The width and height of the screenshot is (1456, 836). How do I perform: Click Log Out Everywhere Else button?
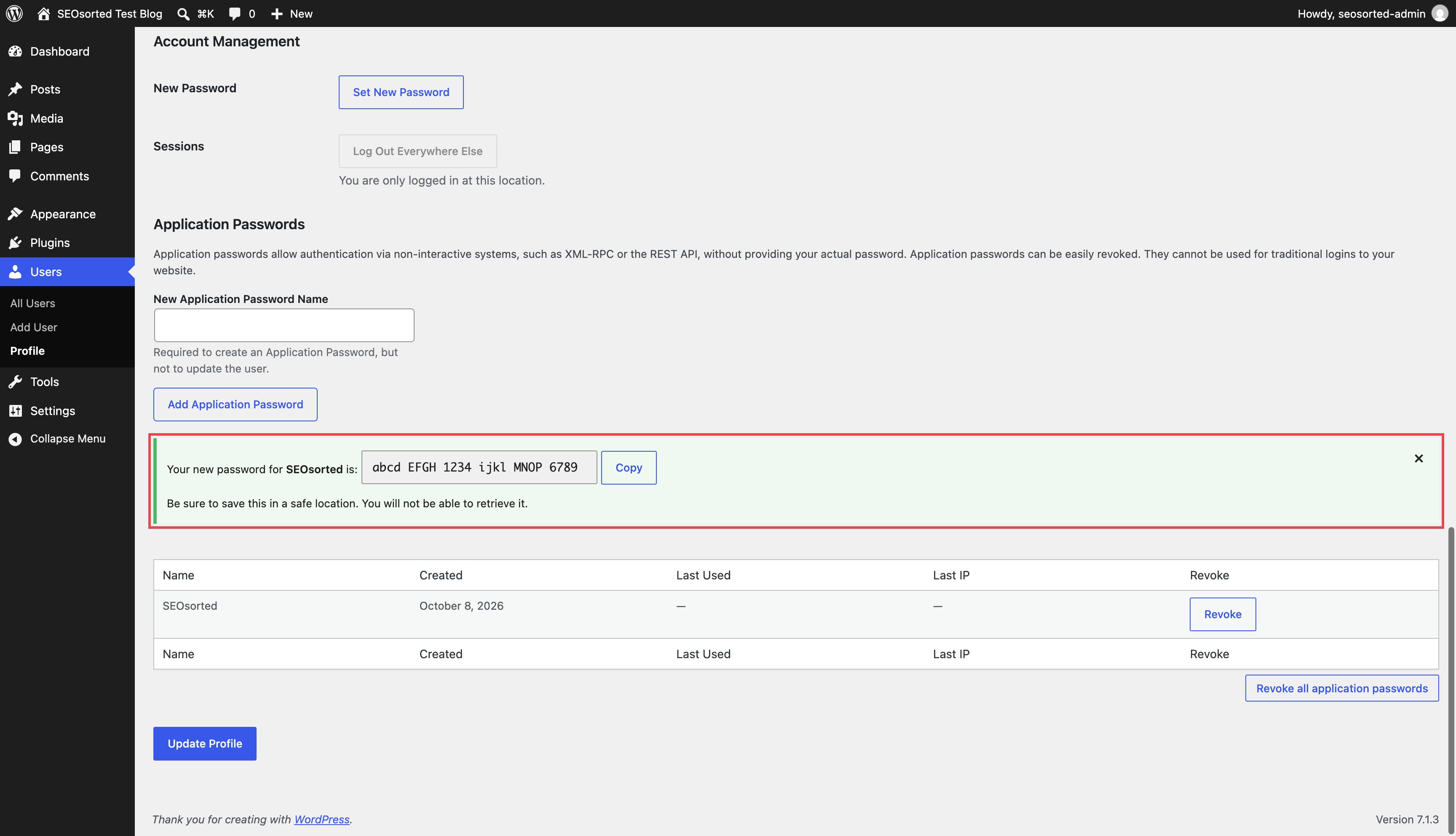coord(418,151)
